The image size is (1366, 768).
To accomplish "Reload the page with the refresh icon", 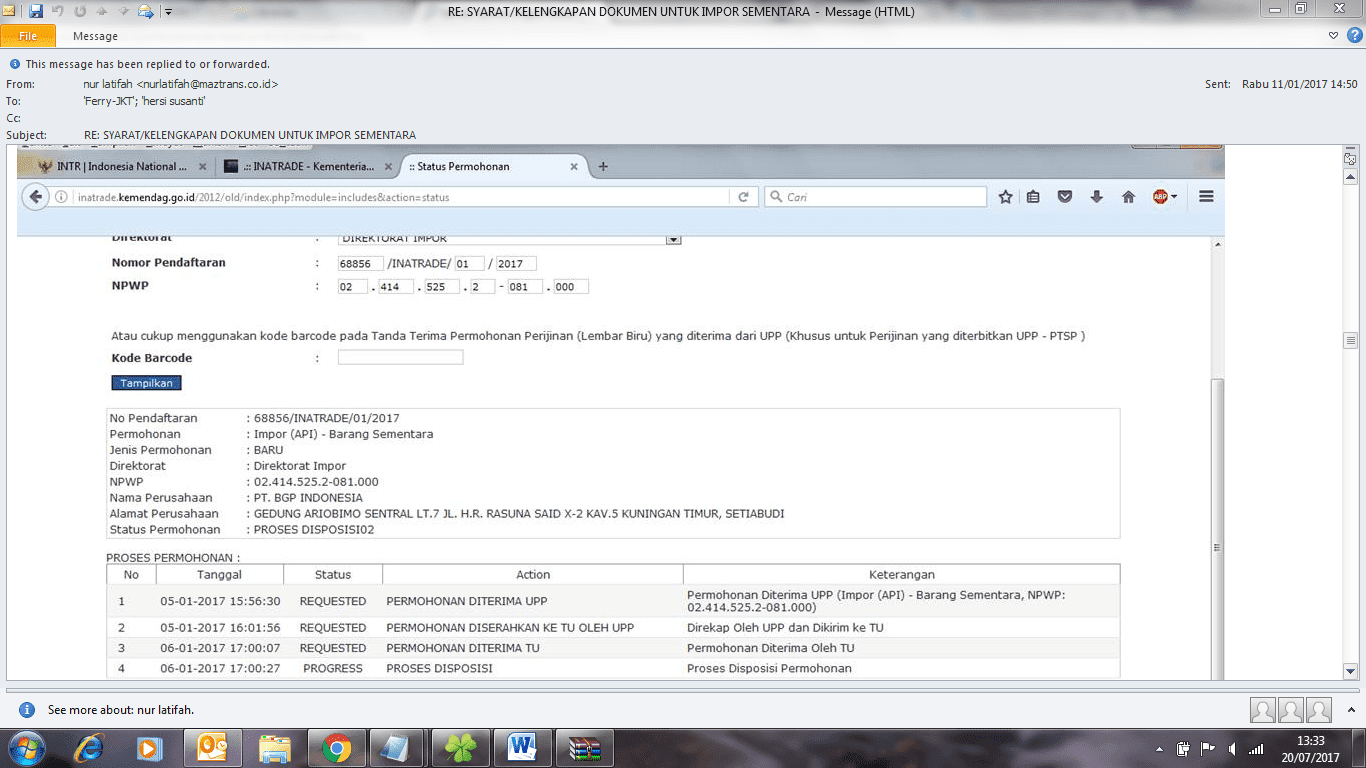I will pyautogui.click(x=743, y=197).
